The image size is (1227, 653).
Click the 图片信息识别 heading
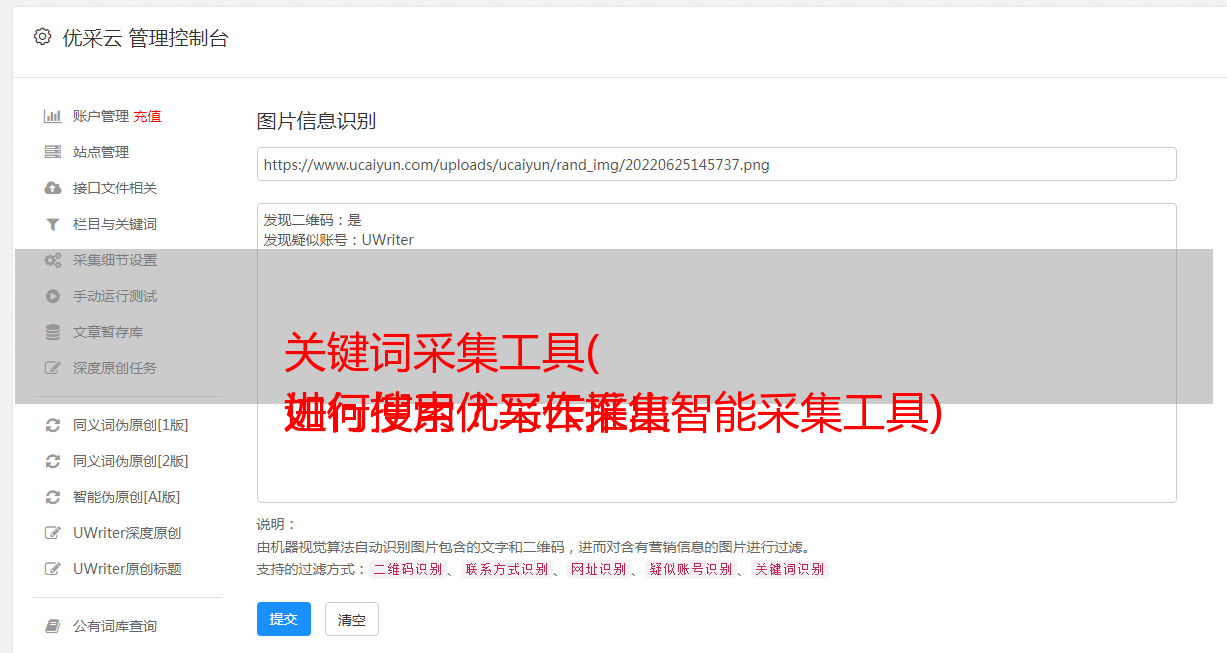click(316, 121)
